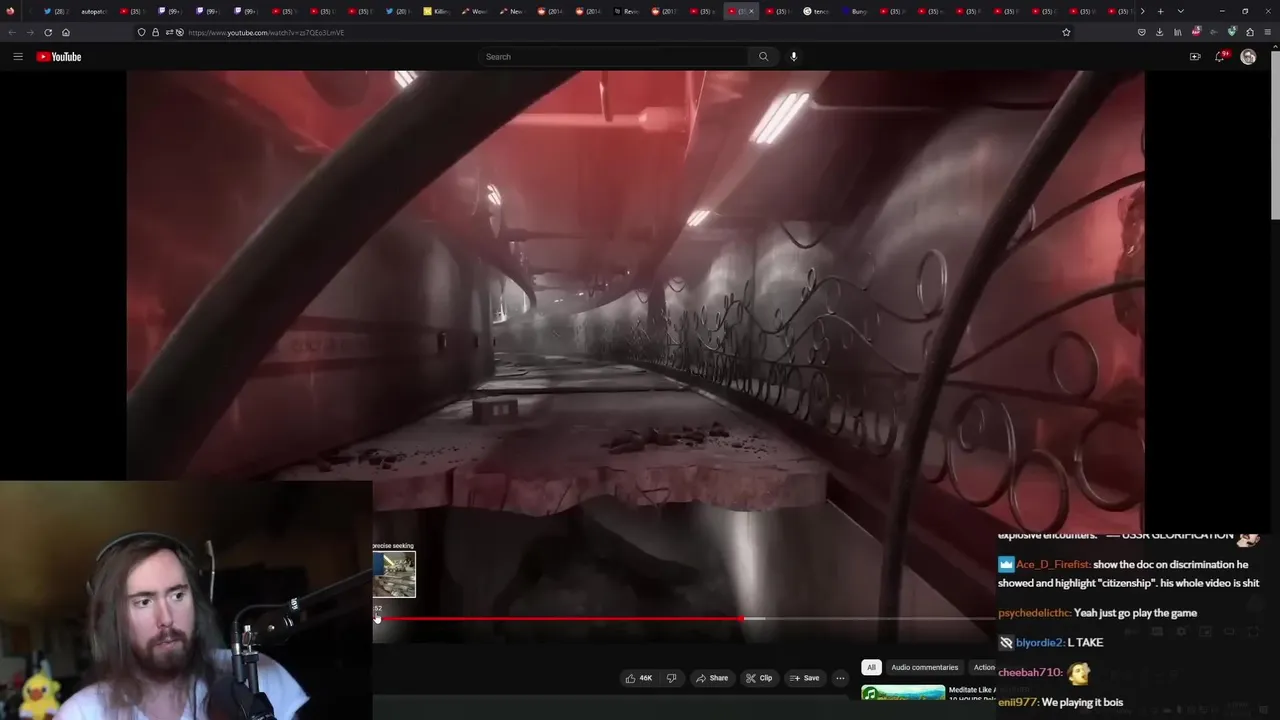Switch to the Revie browser tab
Viewport: 1280px width, 720px height.
[x=627, y=11]
